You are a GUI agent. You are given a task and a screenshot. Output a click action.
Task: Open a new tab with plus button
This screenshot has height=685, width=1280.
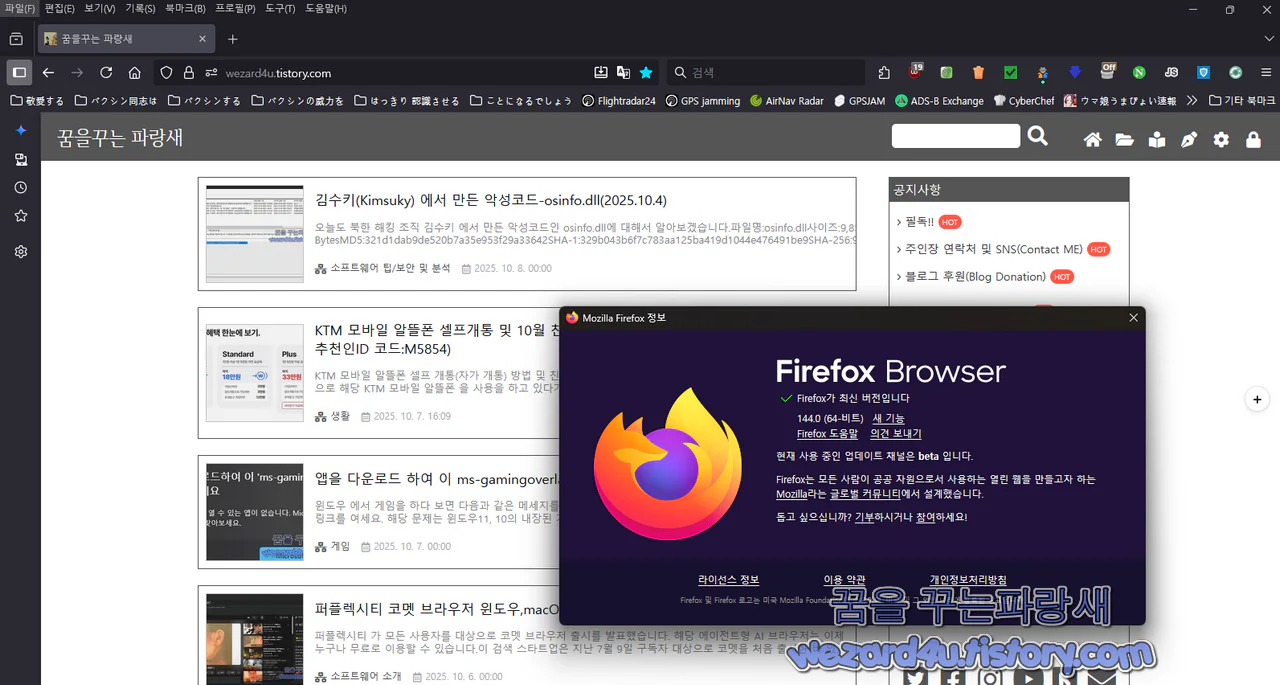coord(233,39)
